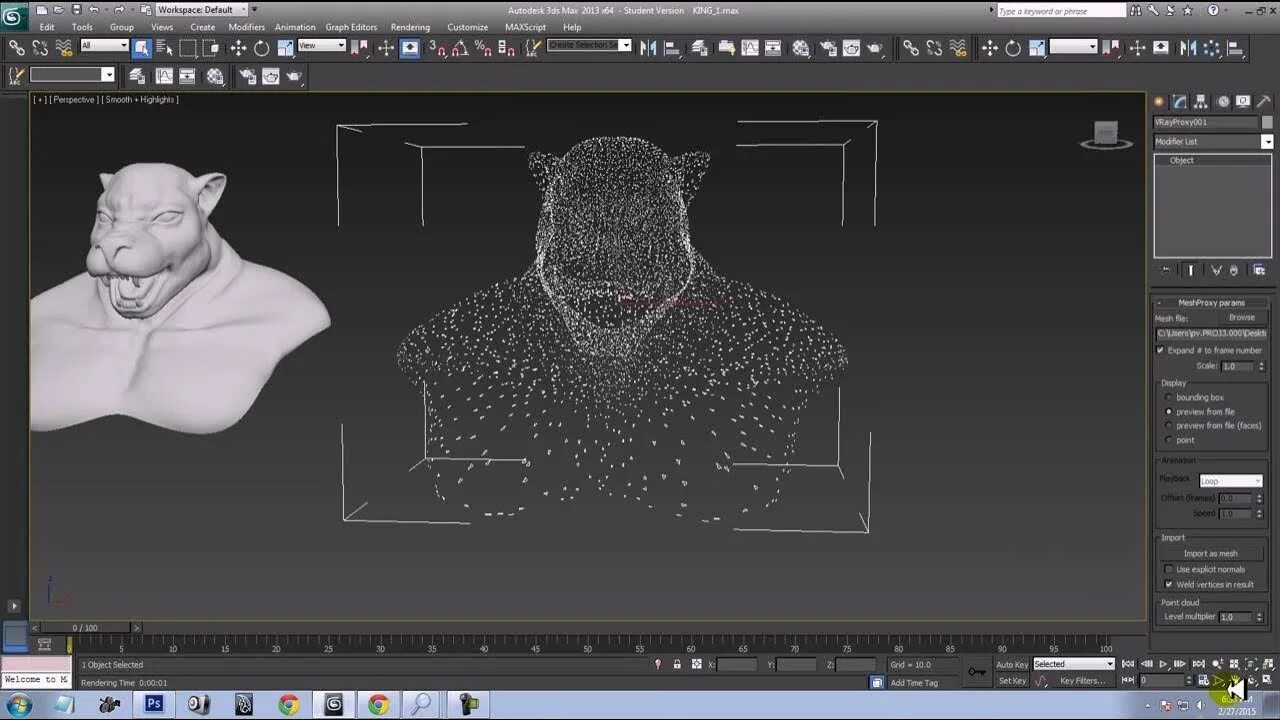Open Photoshop from the taskbar

[x=154, y=704]
